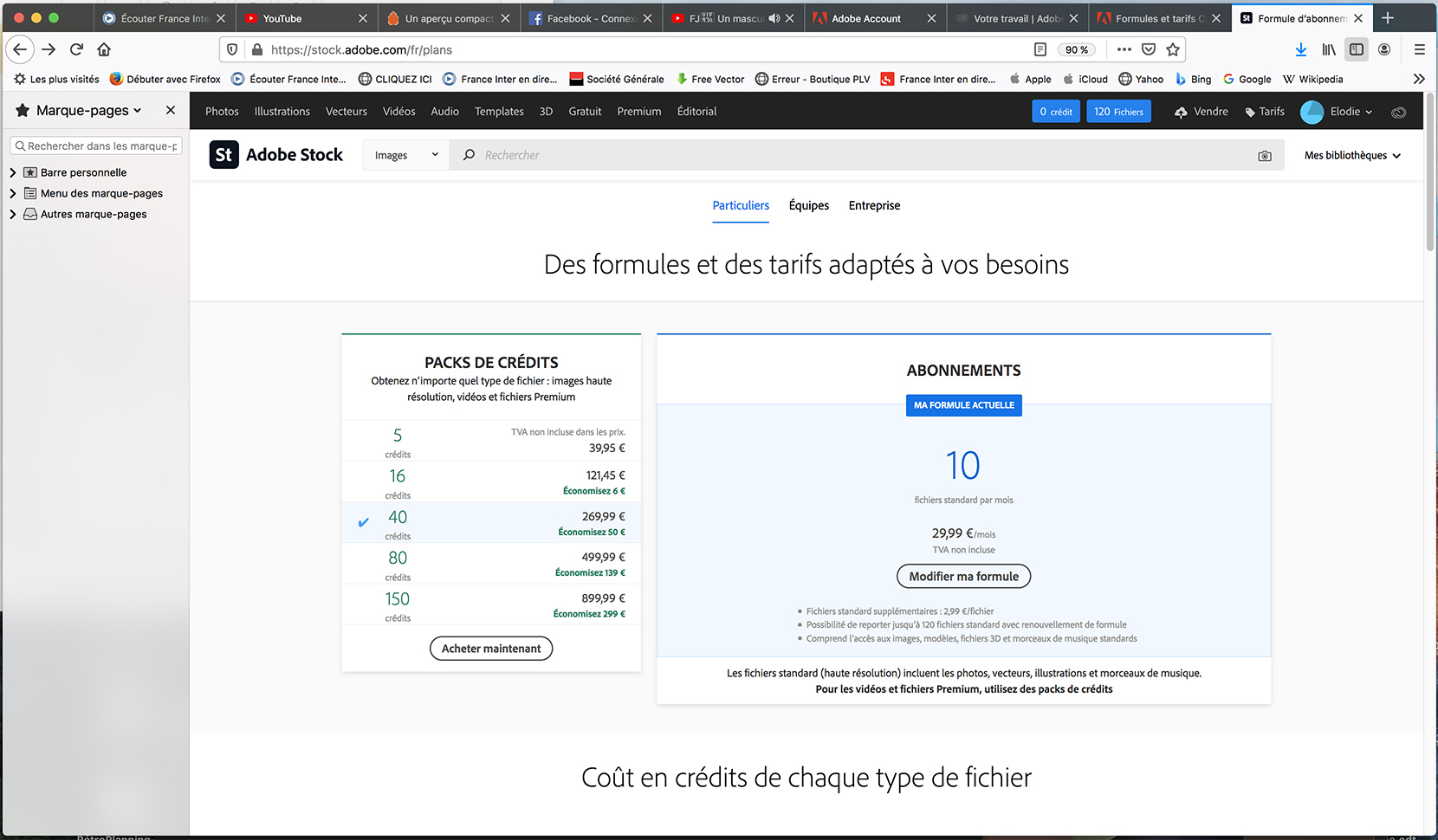Expand Autres marque-pages folder
1438x840 pixels.
coord(13,214)
